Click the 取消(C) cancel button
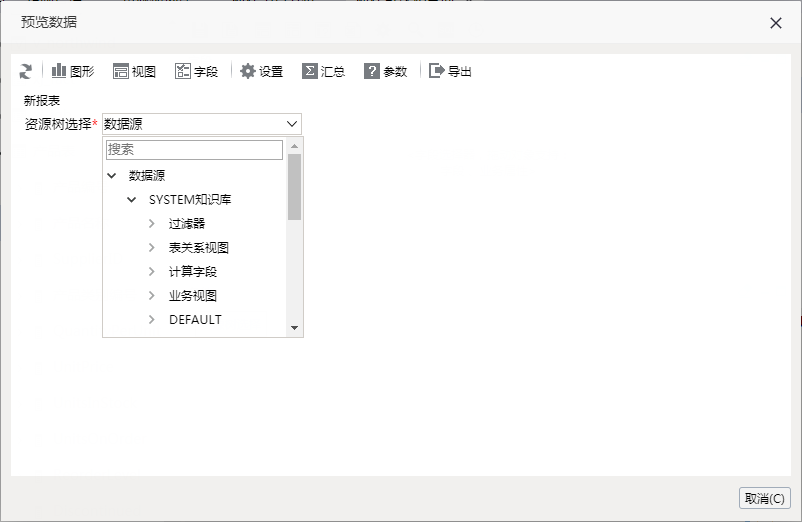This screenshot has width=802, height=522. coord(765,498)
